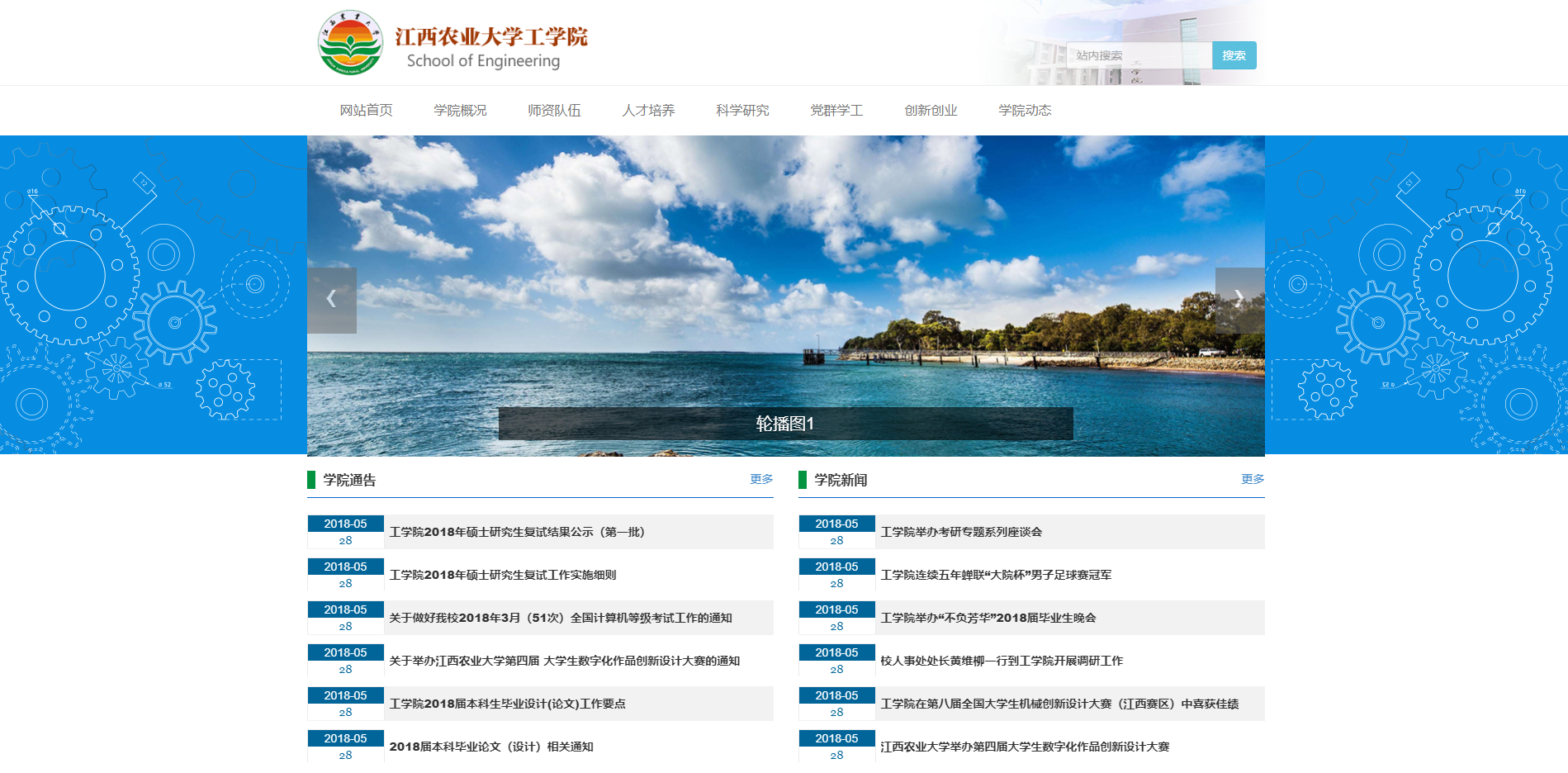Open the 2018硕士研究生复试结果公示 notice

pos(519,532)
